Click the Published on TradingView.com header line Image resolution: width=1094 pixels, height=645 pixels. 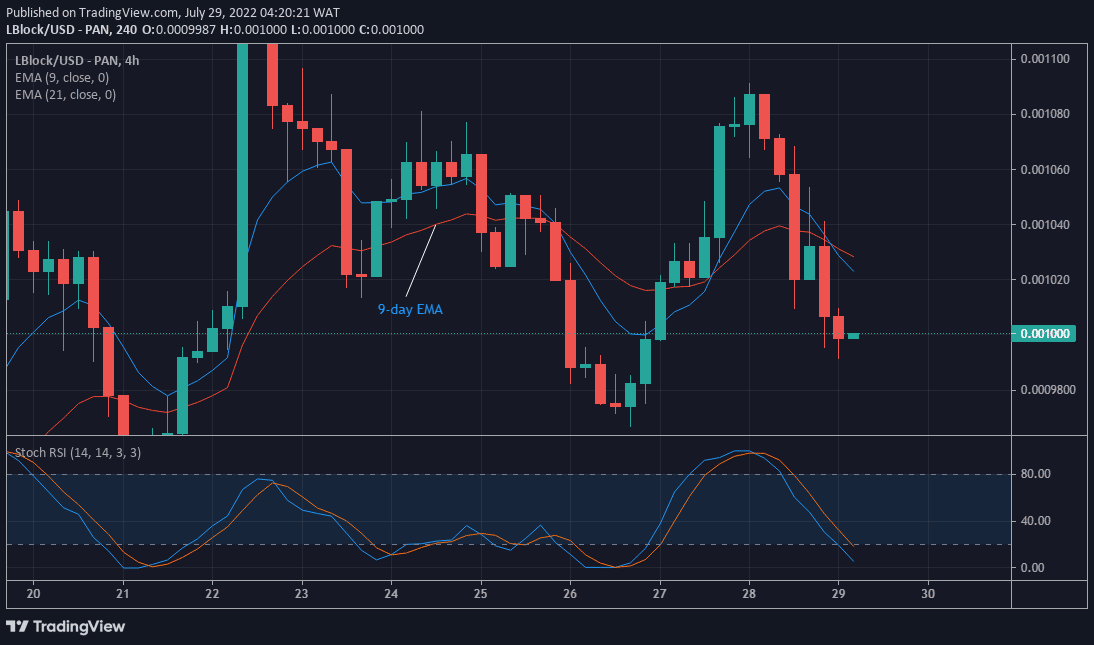click(x=173, y=13)
